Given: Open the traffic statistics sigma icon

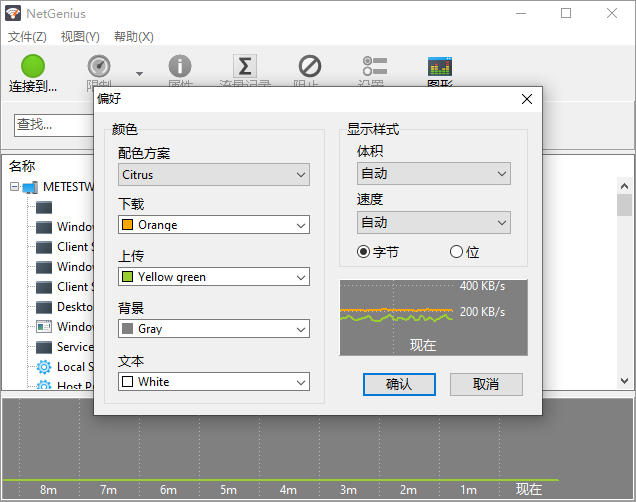Looking at the screenshot, I should [245, 66].
